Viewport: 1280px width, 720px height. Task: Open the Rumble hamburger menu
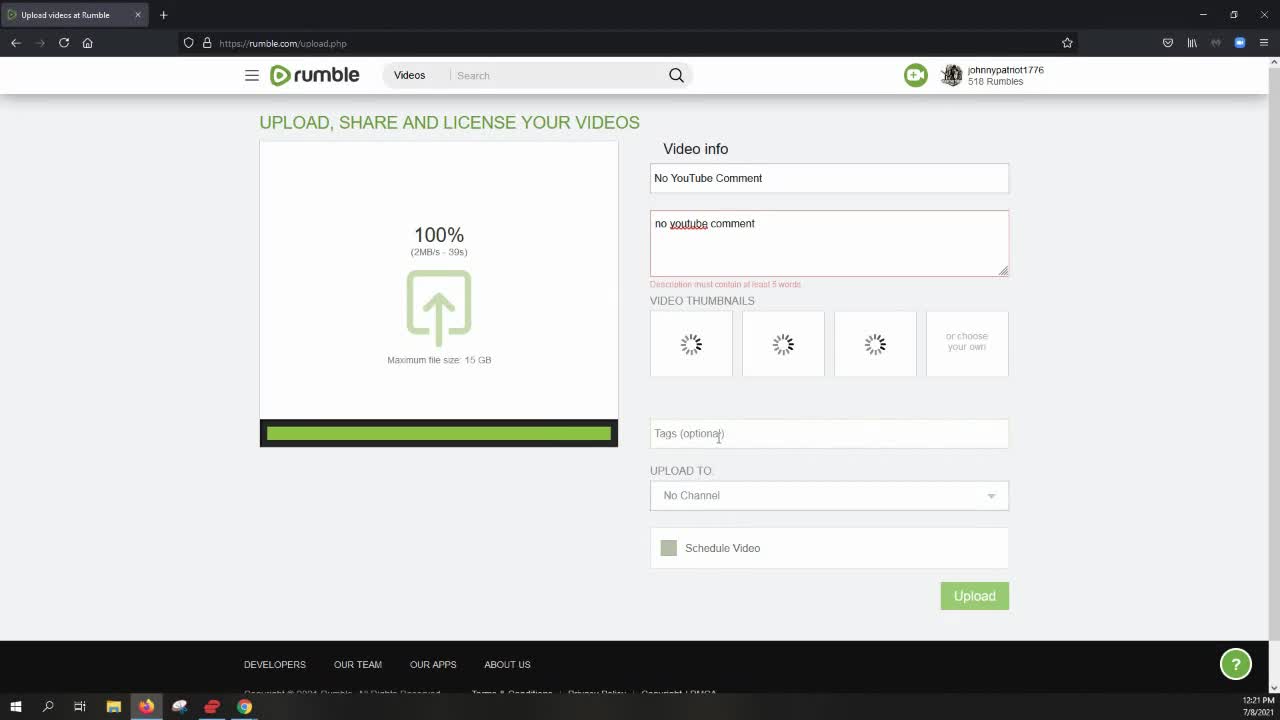point(252,75)
